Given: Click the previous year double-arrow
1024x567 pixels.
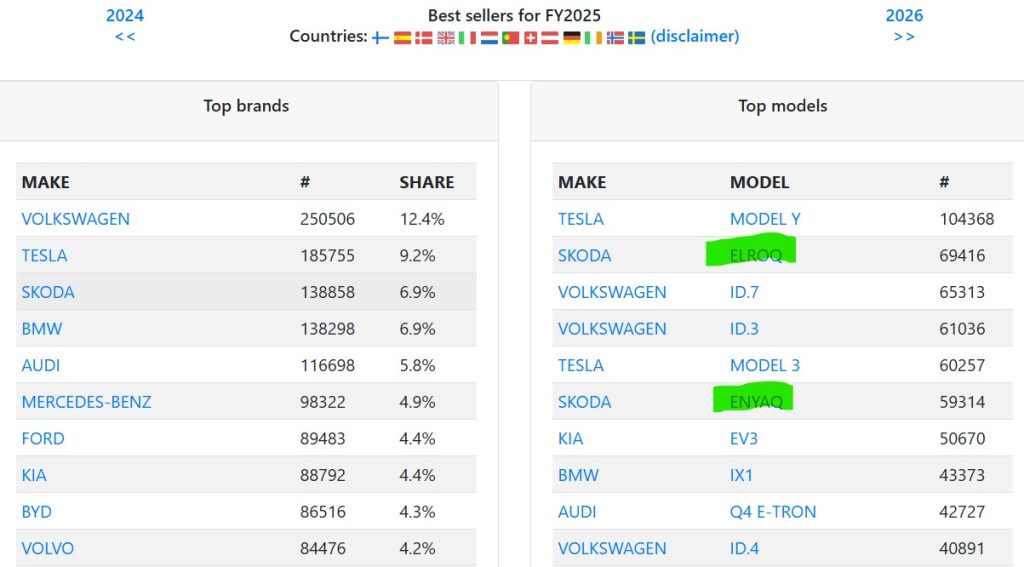Looking at the screenshot, I should (125, 36).
